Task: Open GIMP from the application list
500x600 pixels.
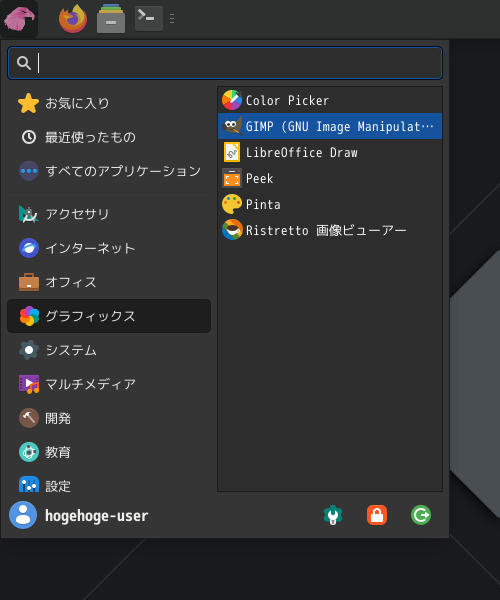Action: (330, 126)
